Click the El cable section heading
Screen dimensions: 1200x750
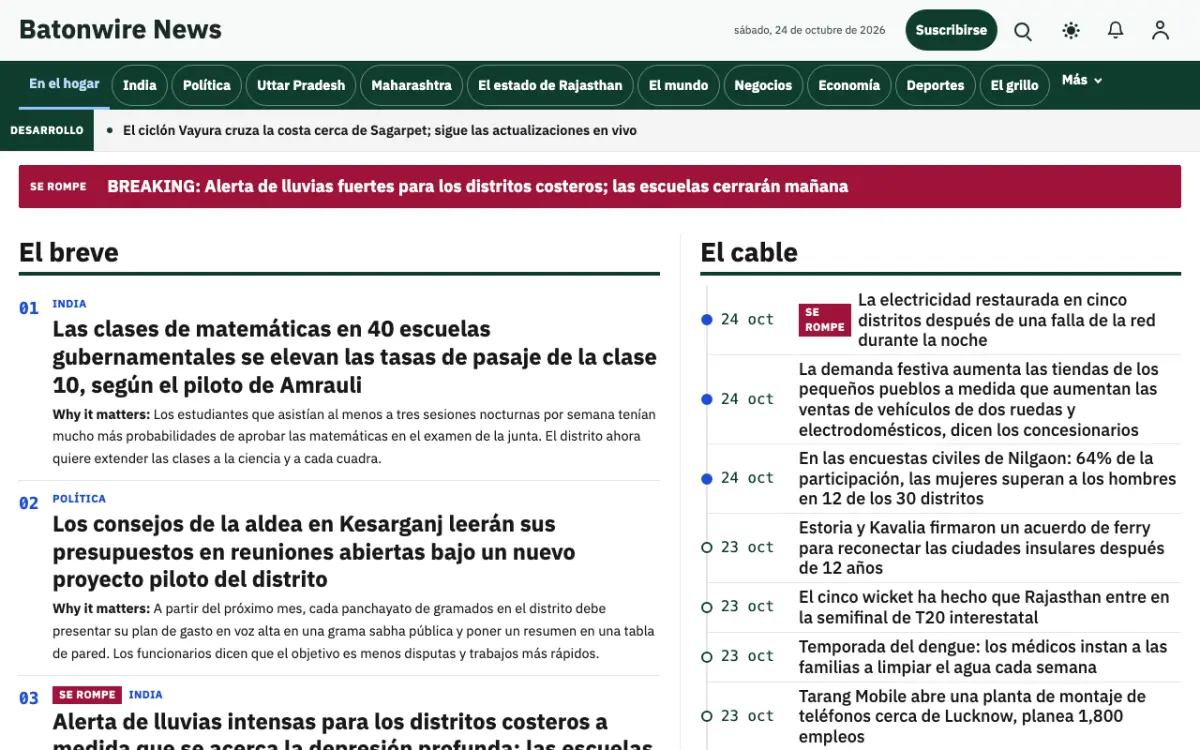pos(749,253)
